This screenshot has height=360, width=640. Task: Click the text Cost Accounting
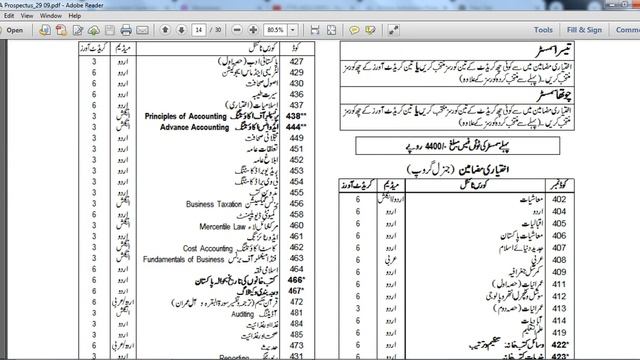208,248
